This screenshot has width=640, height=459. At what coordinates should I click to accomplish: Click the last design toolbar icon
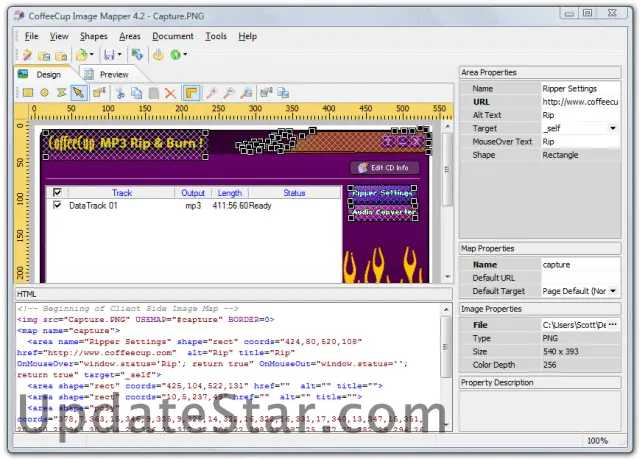(x=283, y=93)
